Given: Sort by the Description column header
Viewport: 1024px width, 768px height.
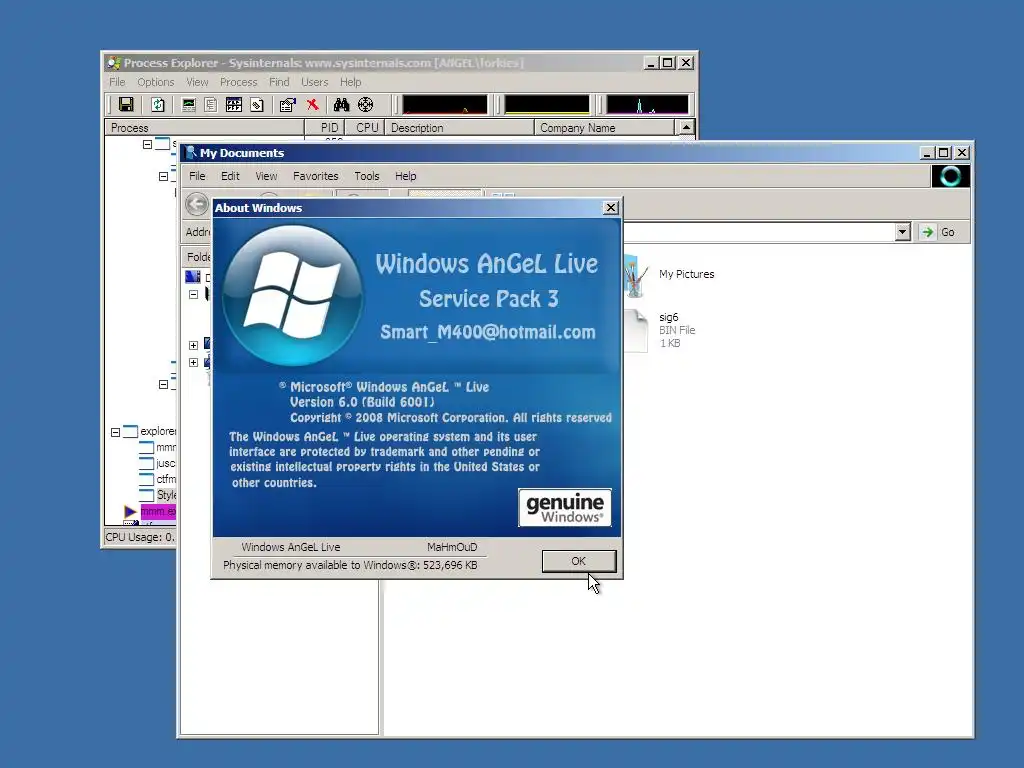Looking at the screenshot, I should click(459, 127).
